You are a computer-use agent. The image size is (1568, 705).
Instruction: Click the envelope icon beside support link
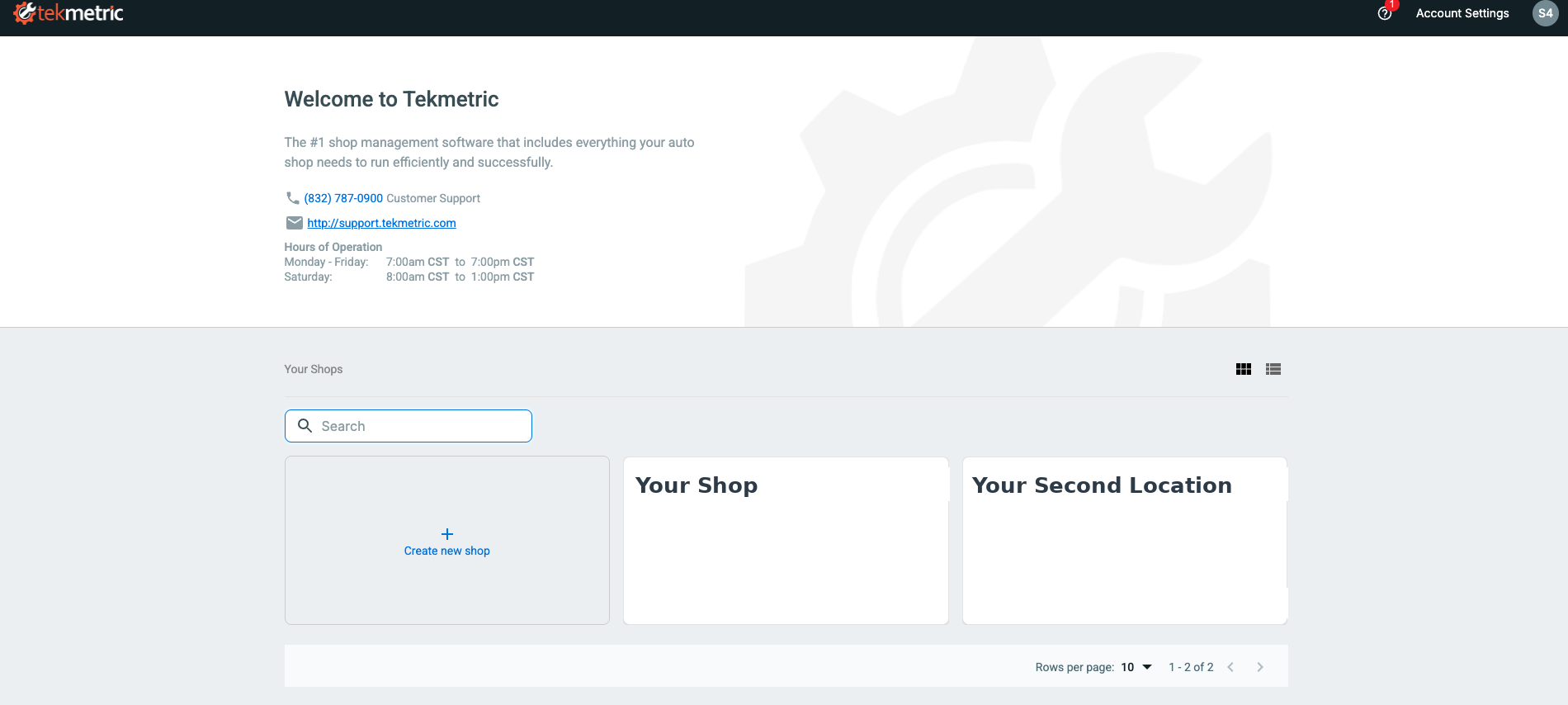click(294, 223)
